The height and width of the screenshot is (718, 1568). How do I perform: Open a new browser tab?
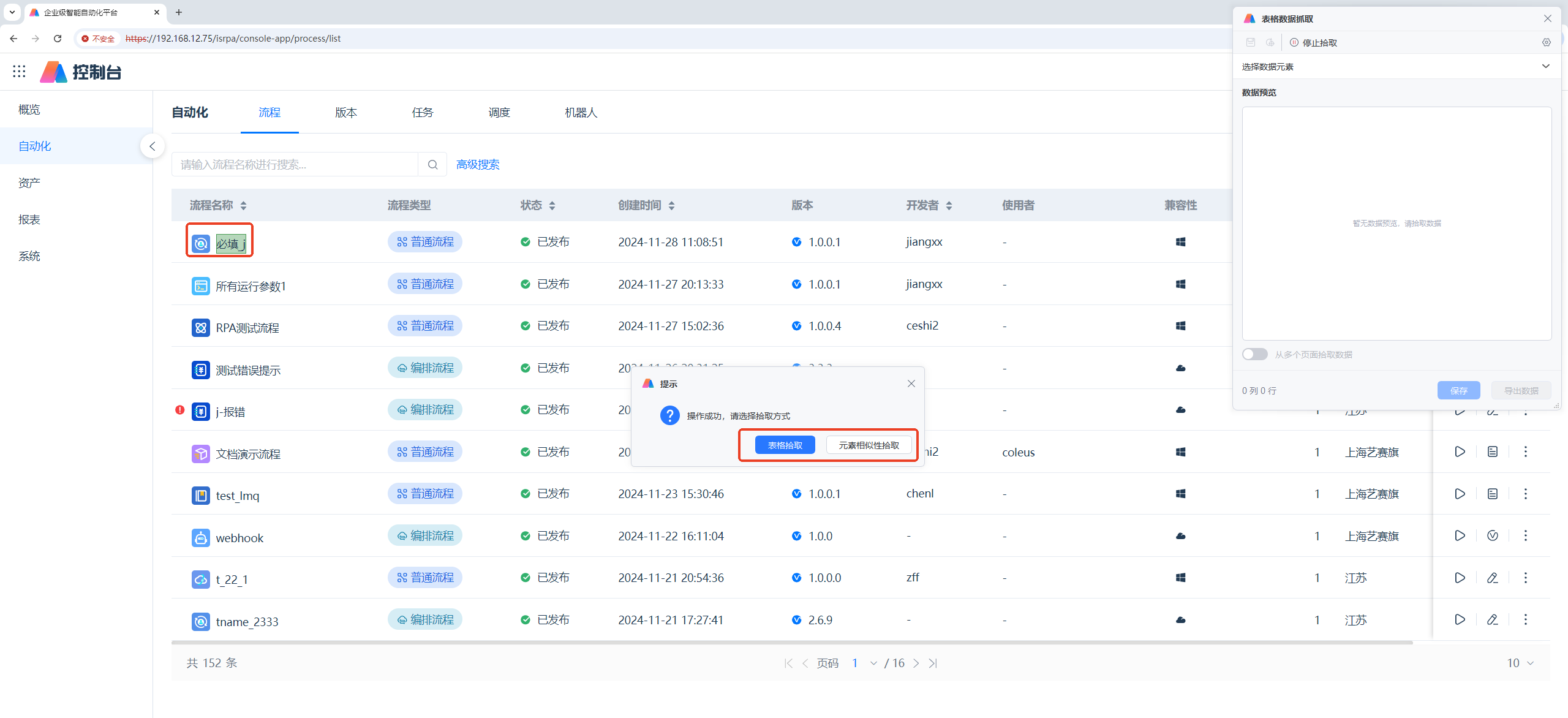click(x=179, y=12)
